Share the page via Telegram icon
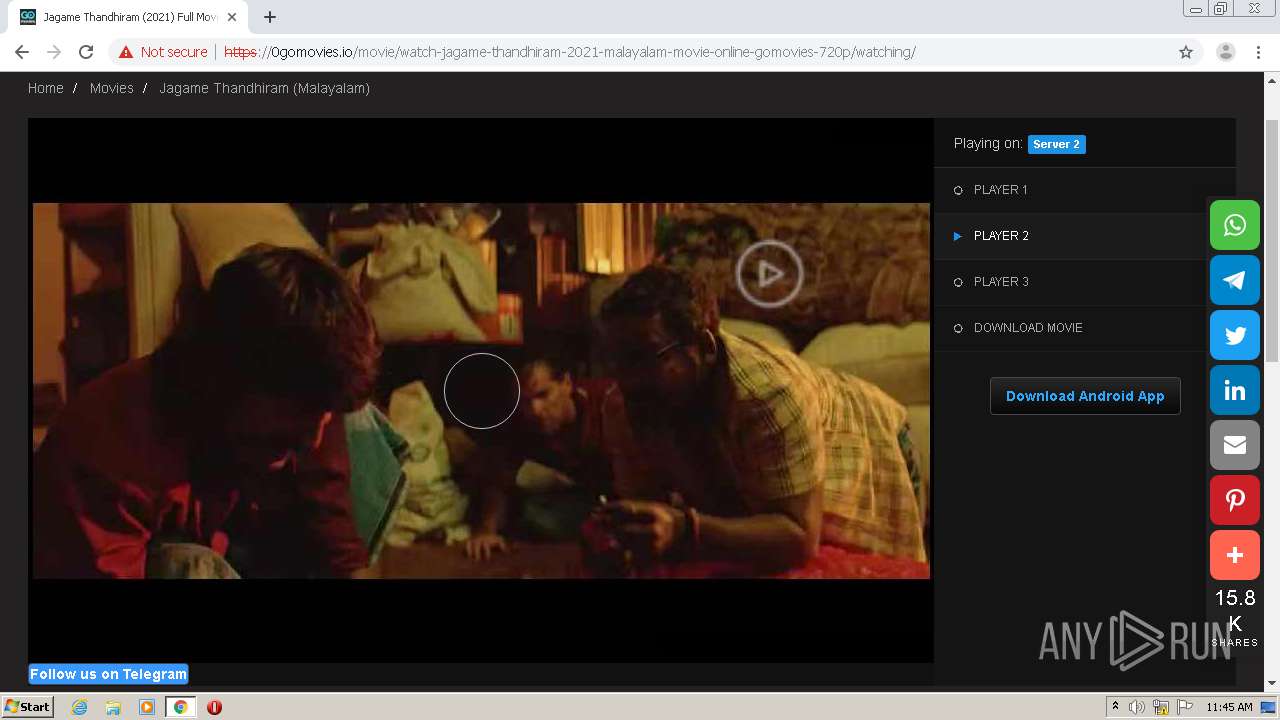This screenshot has height=720, width=1280. pyautogui.click(x=1235, y=280)
